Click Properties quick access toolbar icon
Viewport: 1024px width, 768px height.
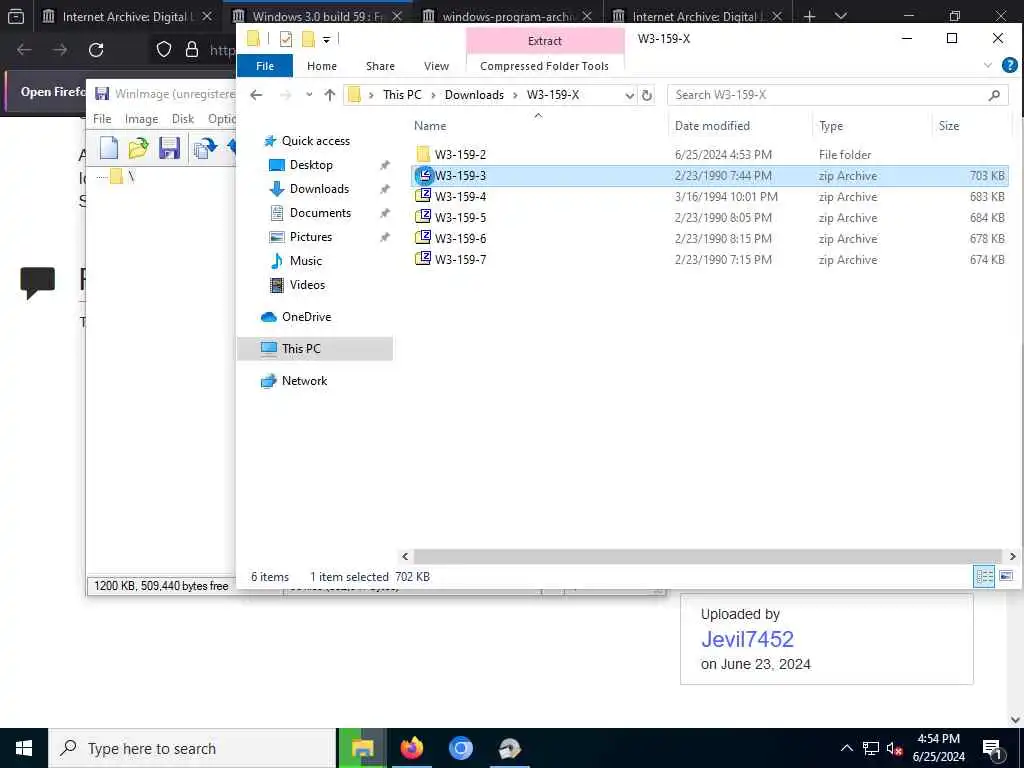point(286,39)
